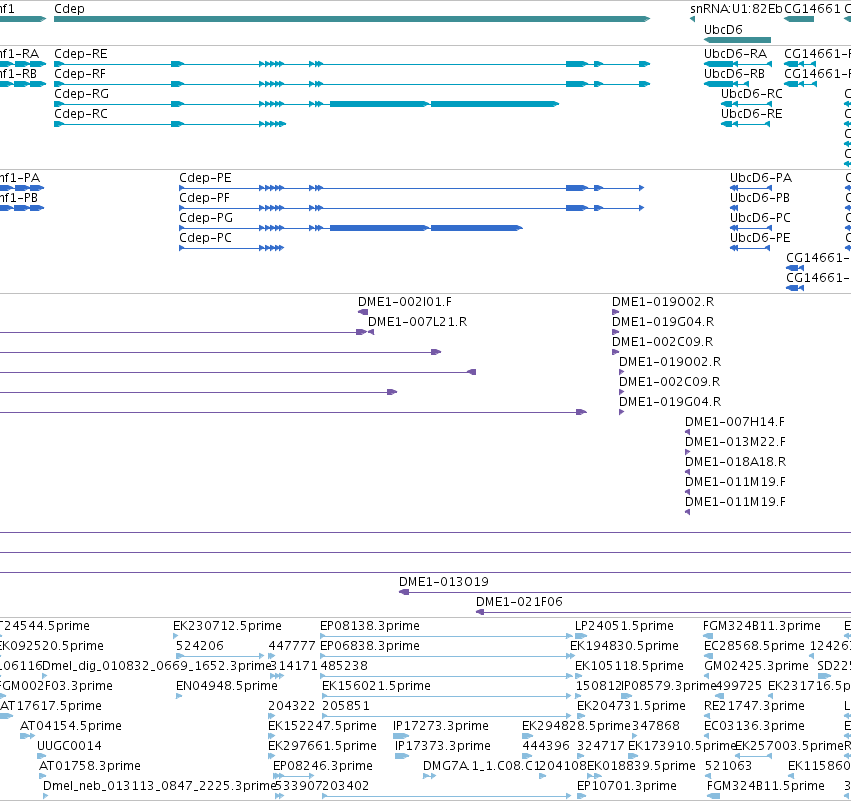Screen dimensions: 851x801
Task: Select the FGM324B11.5prime label
Action: pos(765,786)
